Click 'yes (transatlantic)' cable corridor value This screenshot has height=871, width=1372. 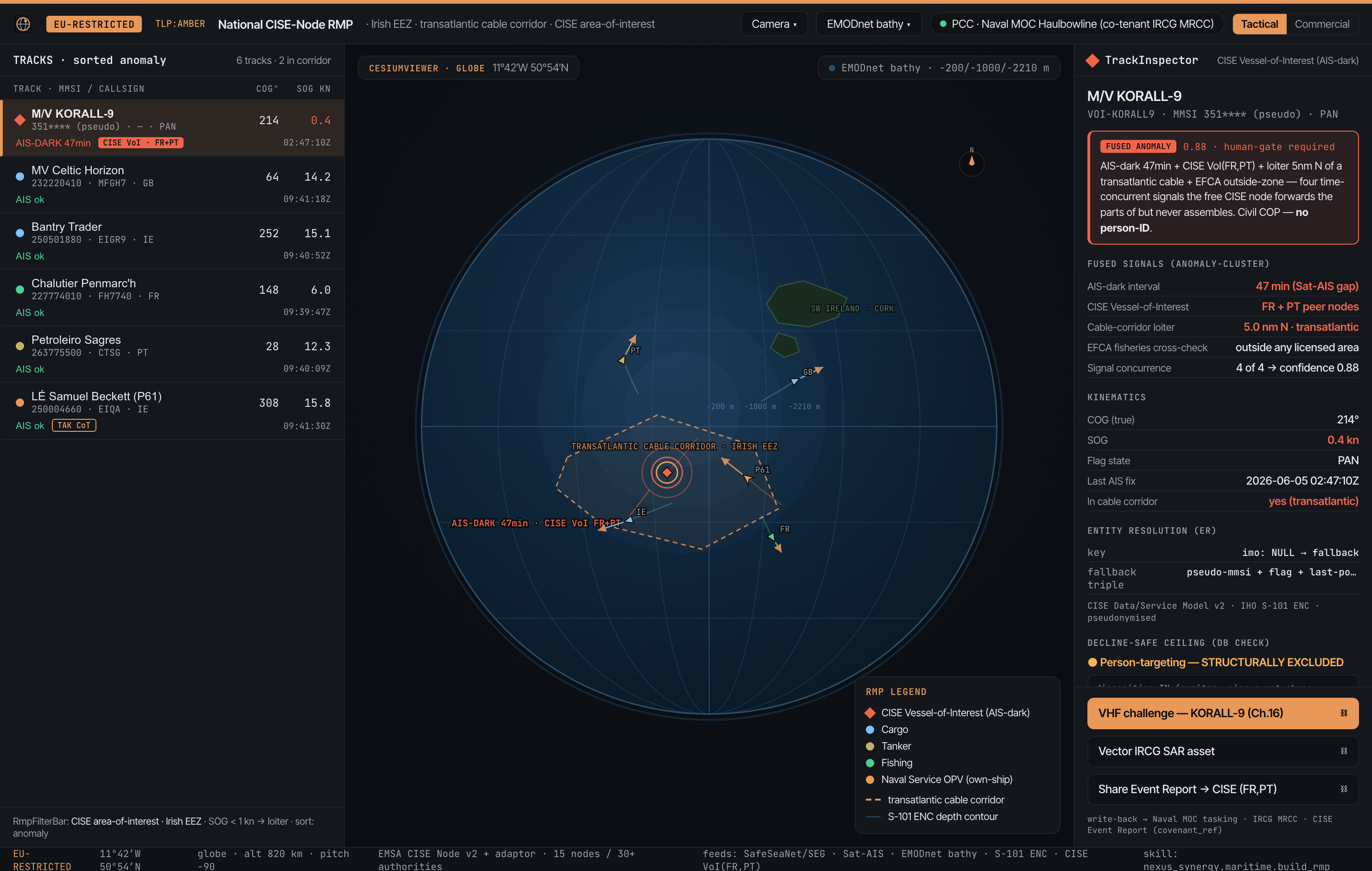click(1313, 501)
